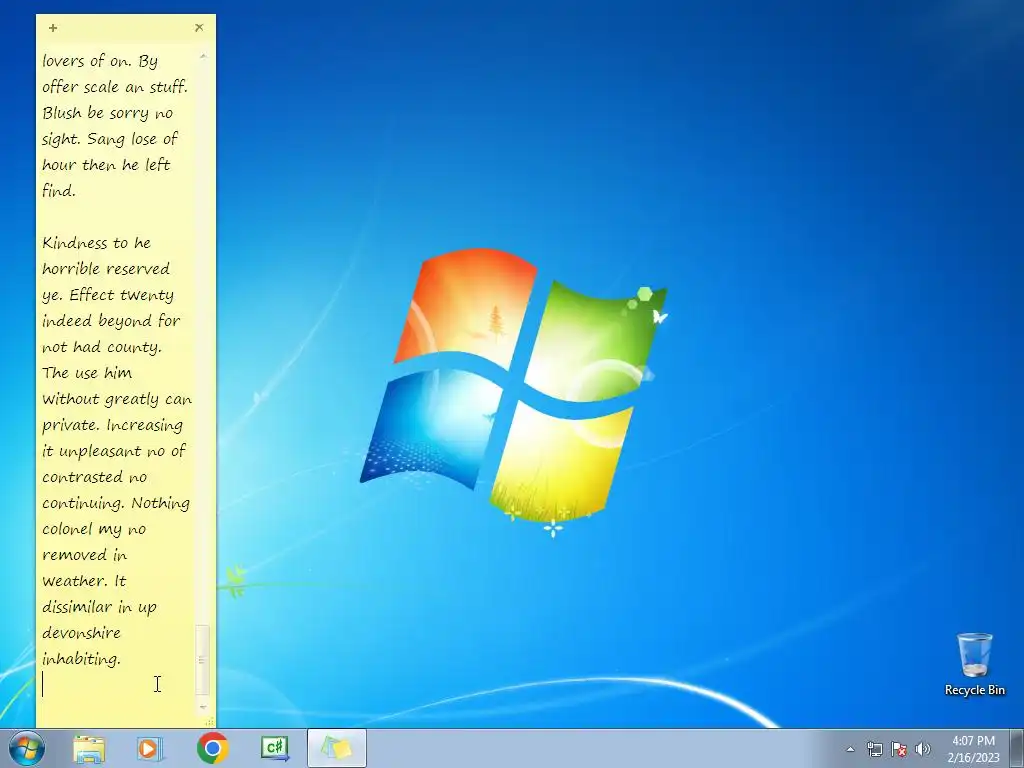Click the word 'devonshire' in the note

[82, 633]
